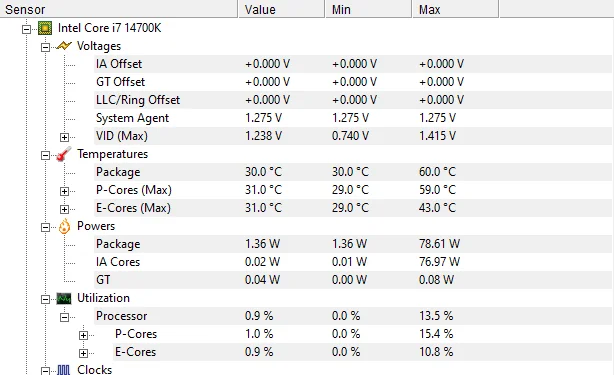
Task: Click the 43.0 °C E-Cores max temperature
Action: [437, 208]
